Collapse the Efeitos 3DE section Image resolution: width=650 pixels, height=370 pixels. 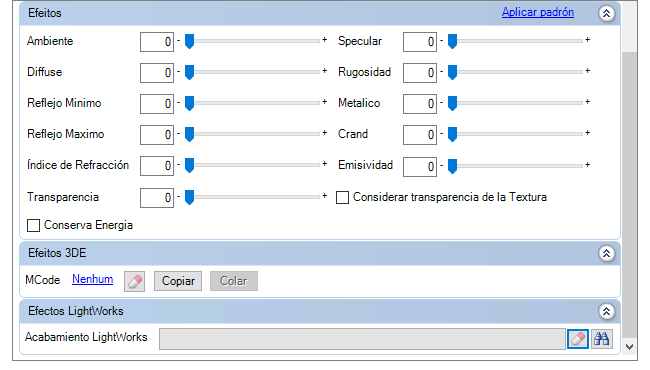(606, 253)
